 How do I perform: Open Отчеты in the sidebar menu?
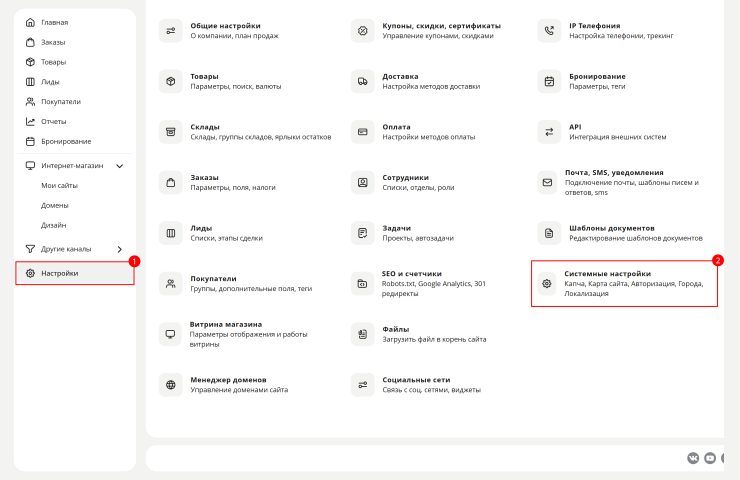[53, 121]
